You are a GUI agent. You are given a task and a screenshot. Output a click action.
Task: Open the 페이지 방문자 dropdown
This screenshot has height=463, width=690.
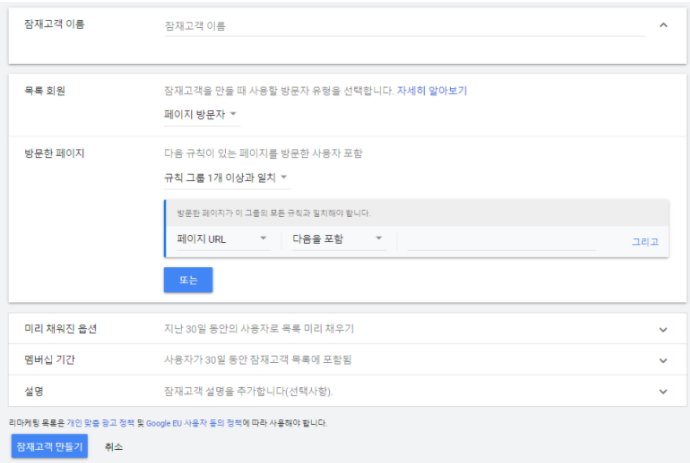202,115
